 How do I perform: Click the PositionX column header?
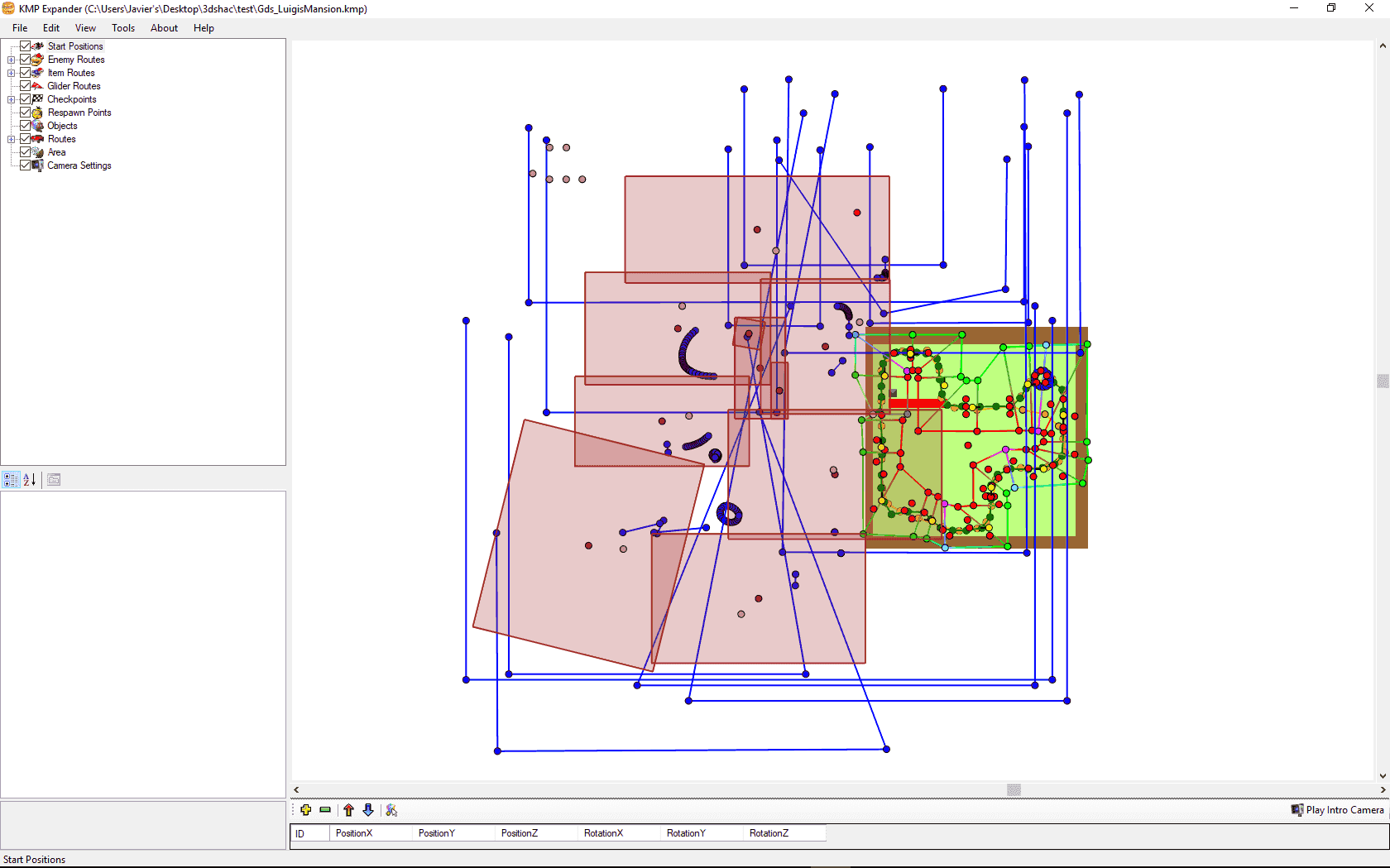[371, 833]
